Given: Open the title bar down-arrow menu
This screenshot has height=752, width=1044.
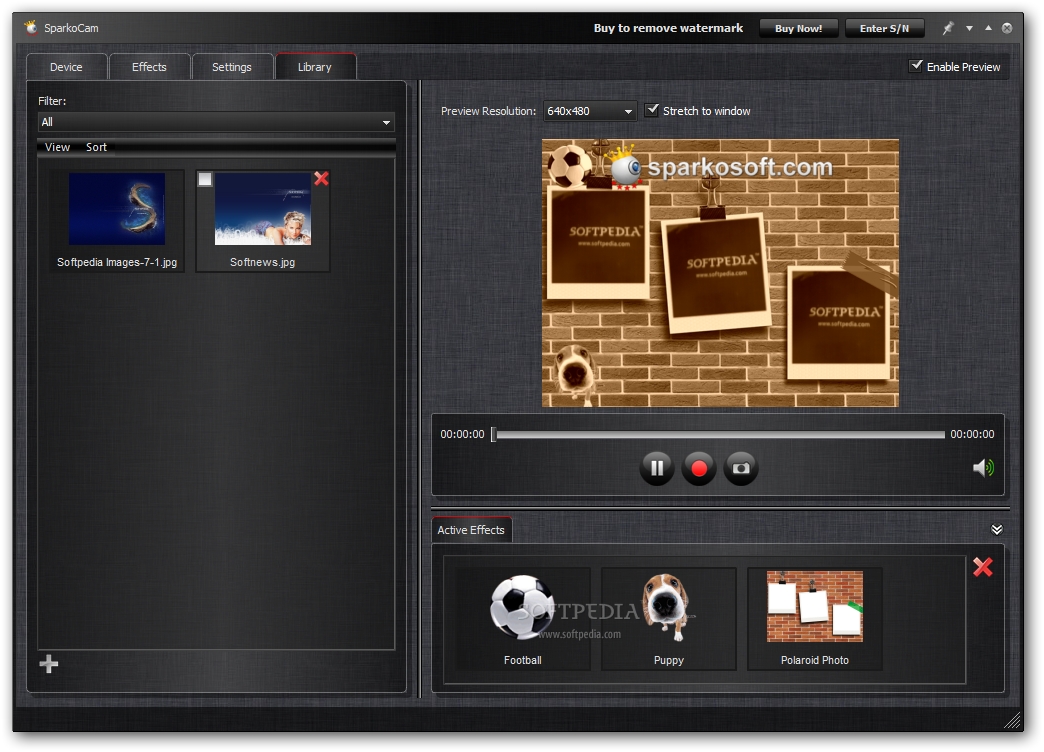Looking at the screenshot, I should [969, 28].
